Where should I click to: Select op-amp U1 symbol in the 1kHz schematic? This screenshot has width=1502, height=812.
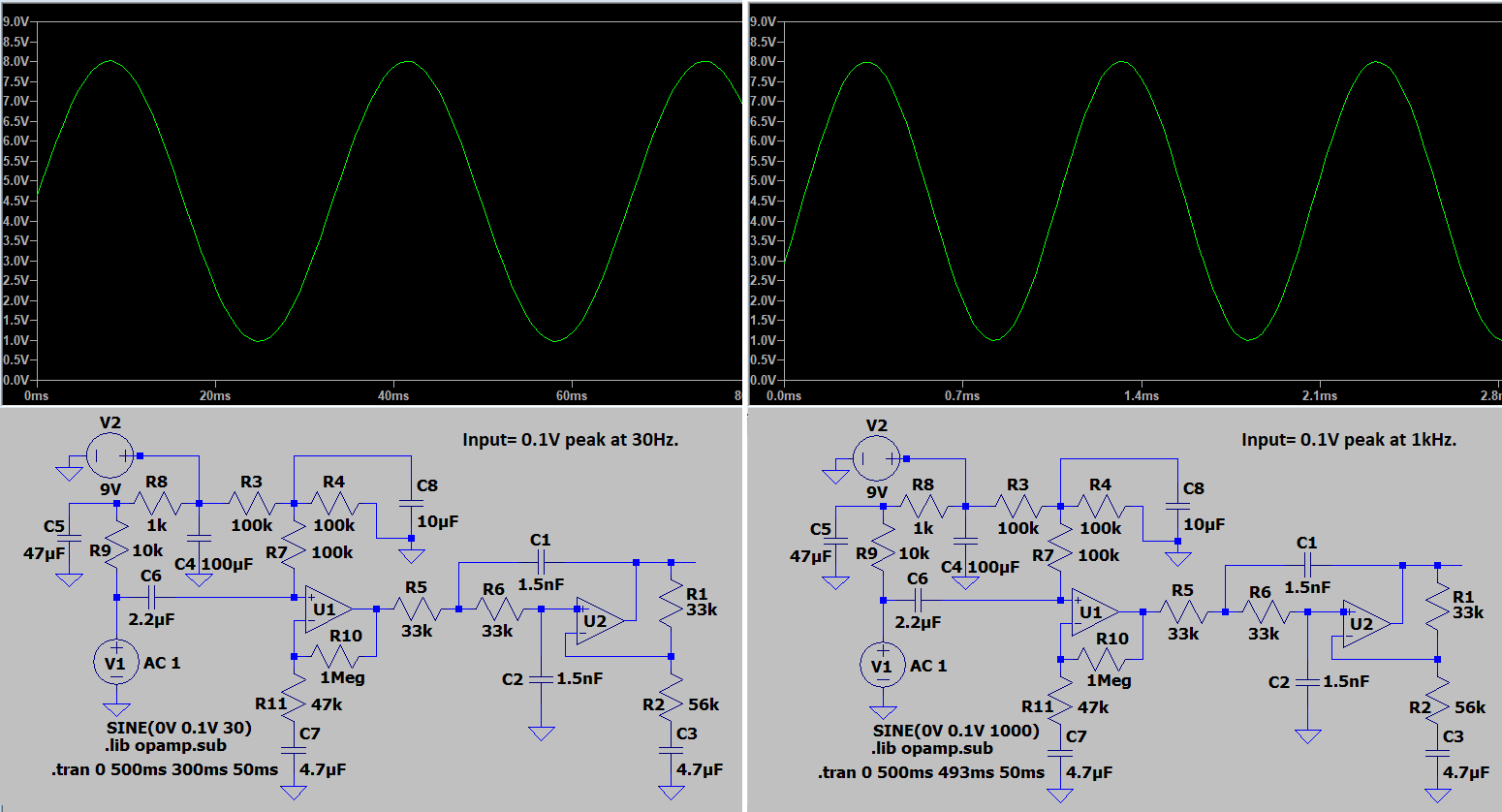tap(1094, 612)
